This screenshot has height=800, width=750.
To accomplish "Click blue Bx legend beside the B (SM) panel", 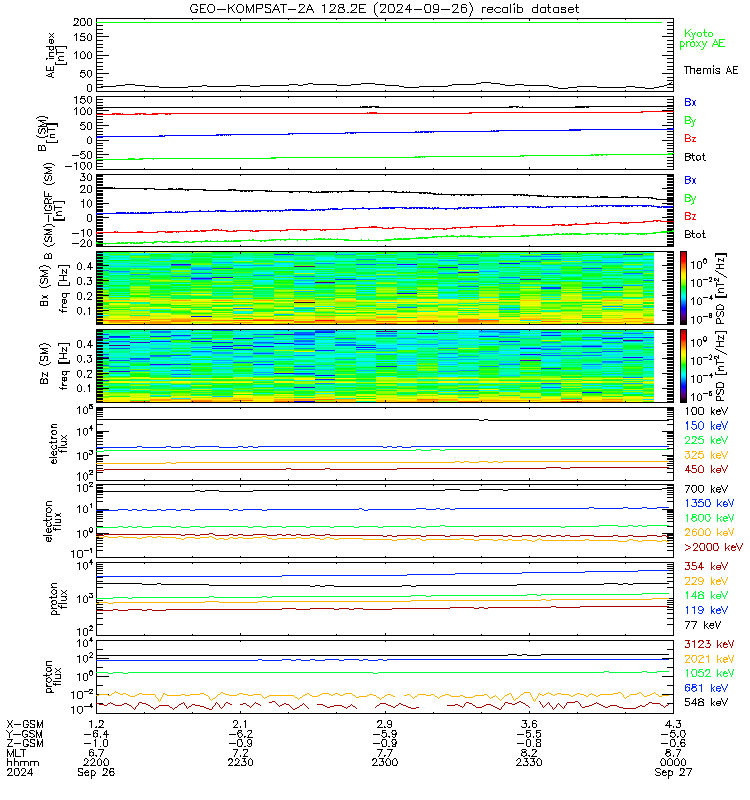I will [690, 102].
